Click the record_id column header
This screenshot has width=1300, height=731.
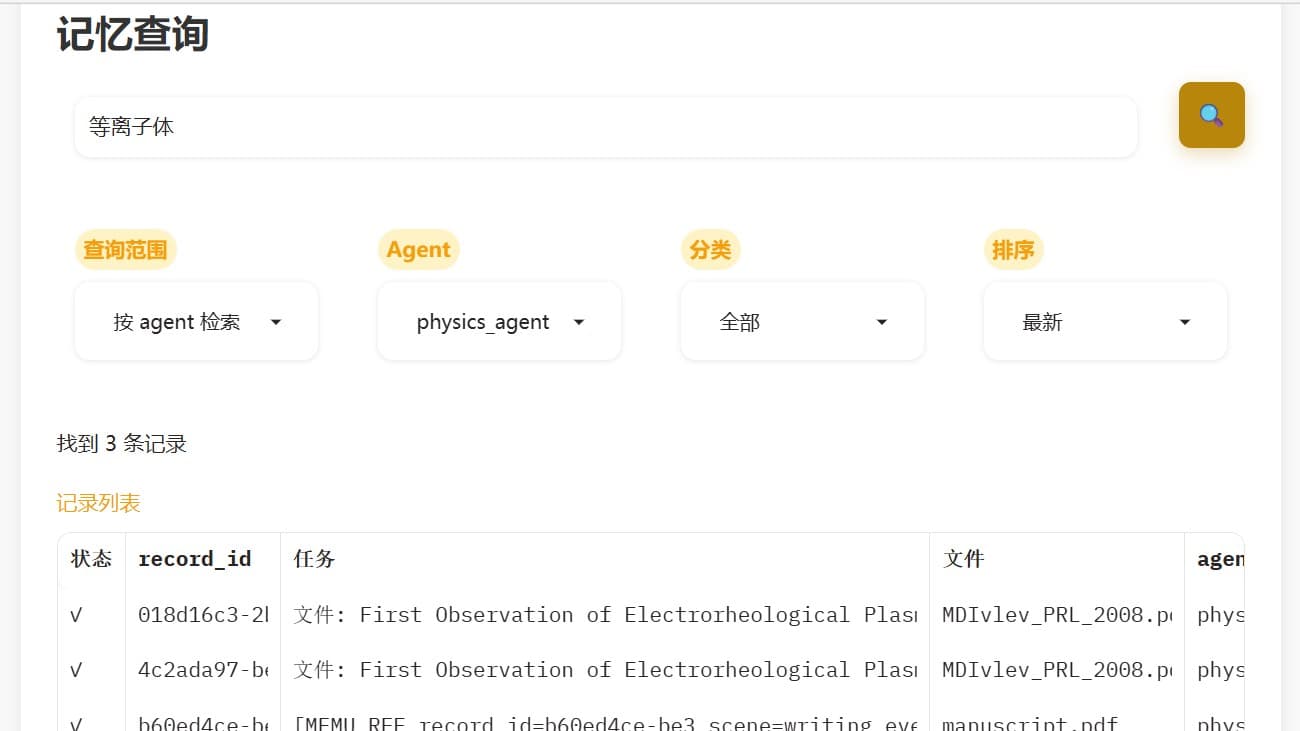[194, 558]
